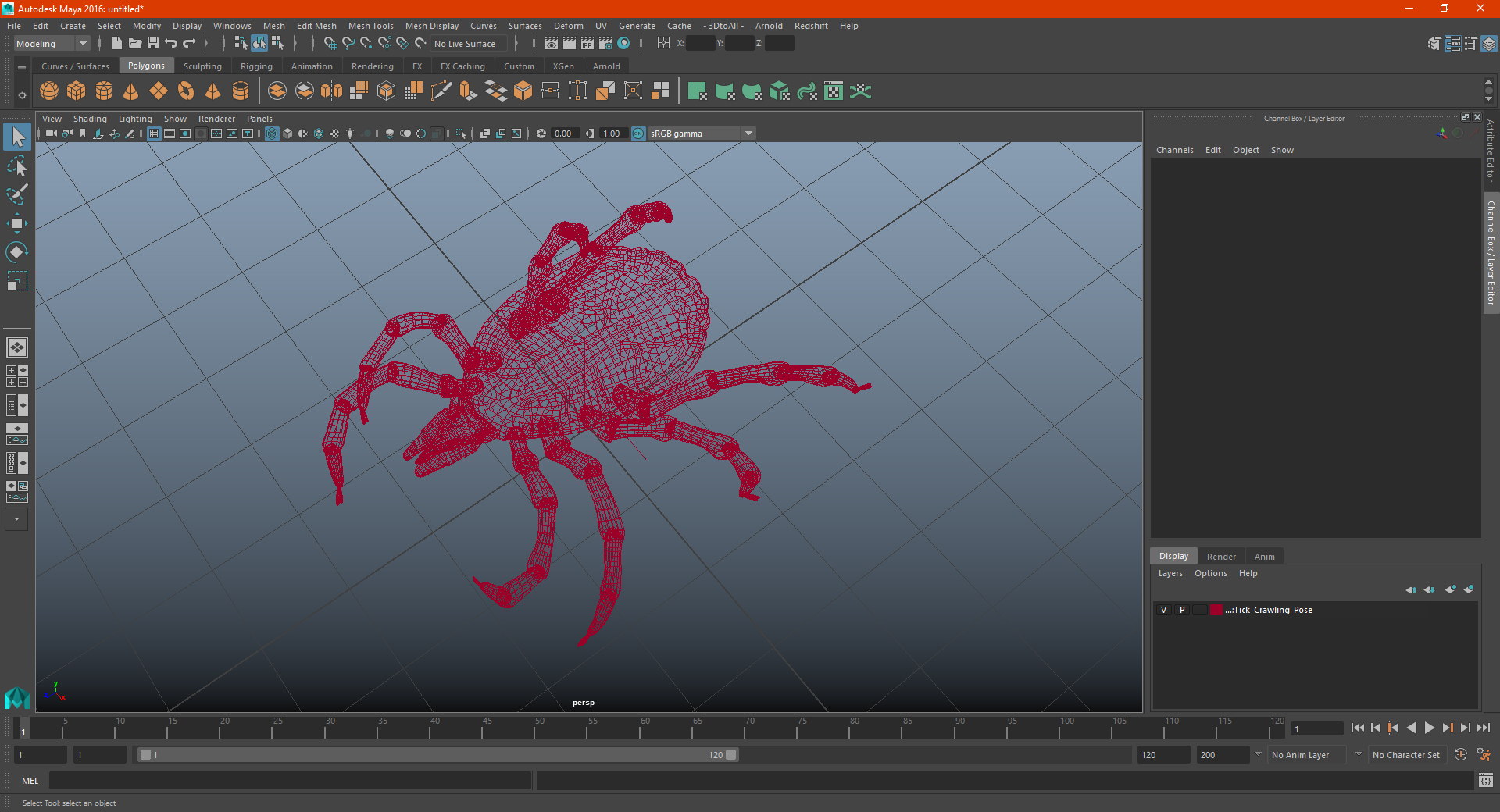Toggle use all lights in viewport
This screenshot has height=812, width=1500.
coord(350,134)
